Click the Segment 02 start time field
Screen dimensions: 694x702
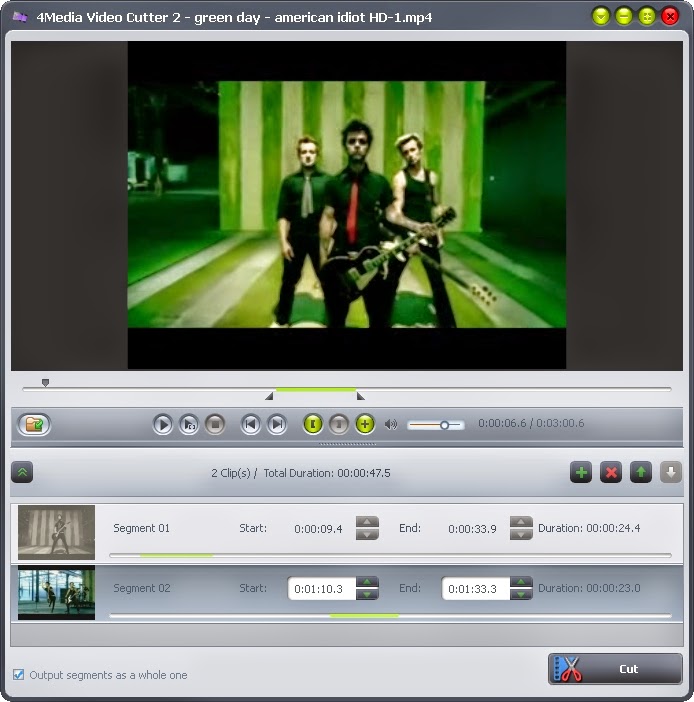[x=320, y=589]
